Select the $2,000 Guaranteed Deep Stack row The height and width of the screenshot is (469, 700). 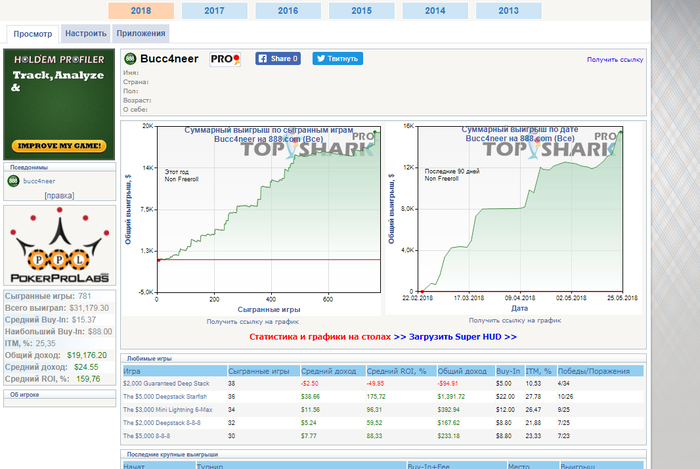pyautogui.click(x=383, y=383)
